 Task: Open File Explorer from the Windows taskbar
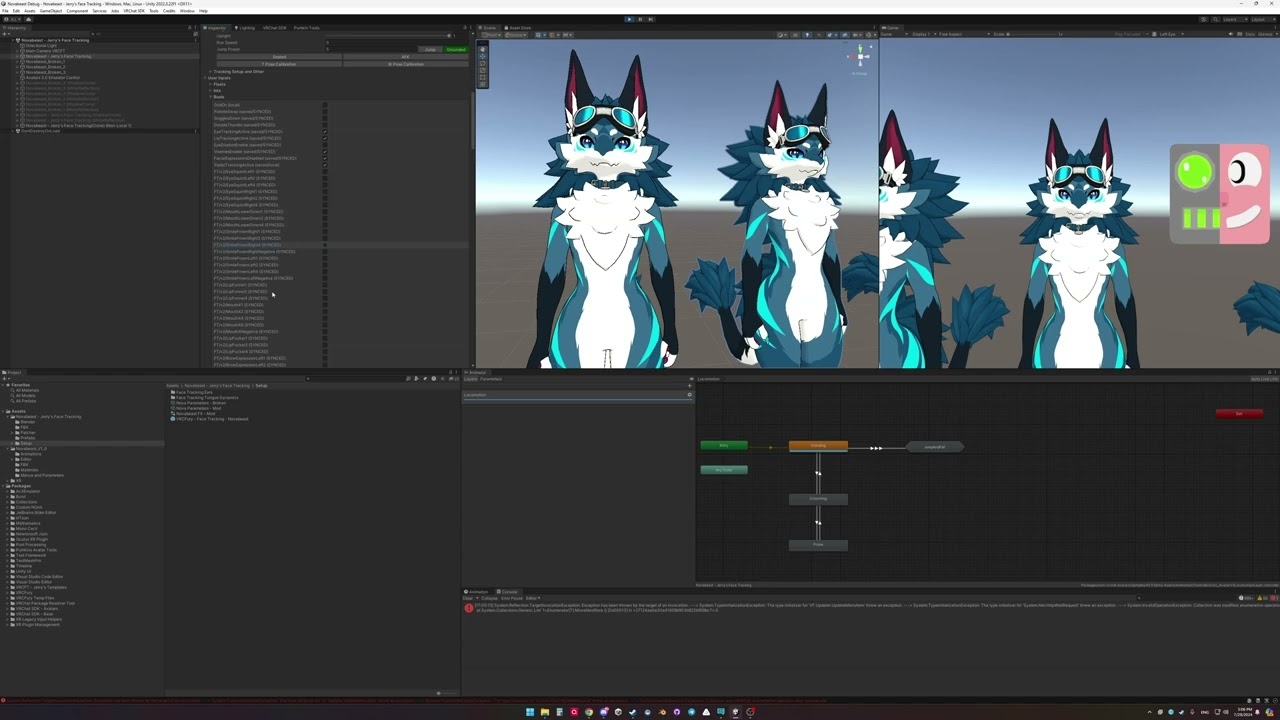tap(545, 712)
